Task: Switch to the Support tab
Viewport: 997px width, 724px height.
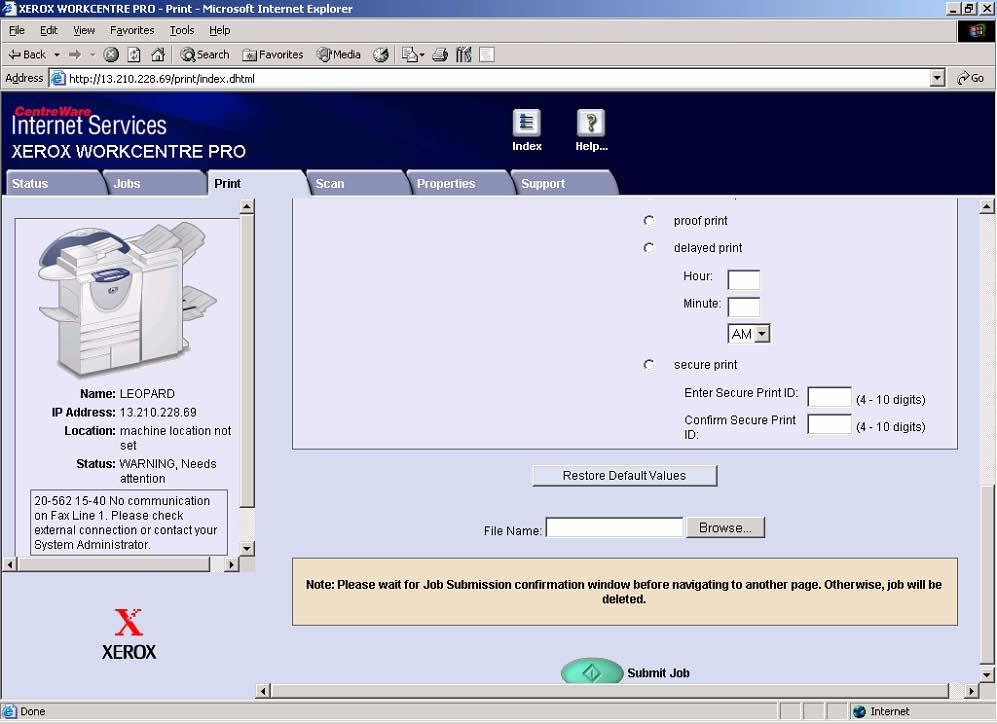Action: [563, 183]
